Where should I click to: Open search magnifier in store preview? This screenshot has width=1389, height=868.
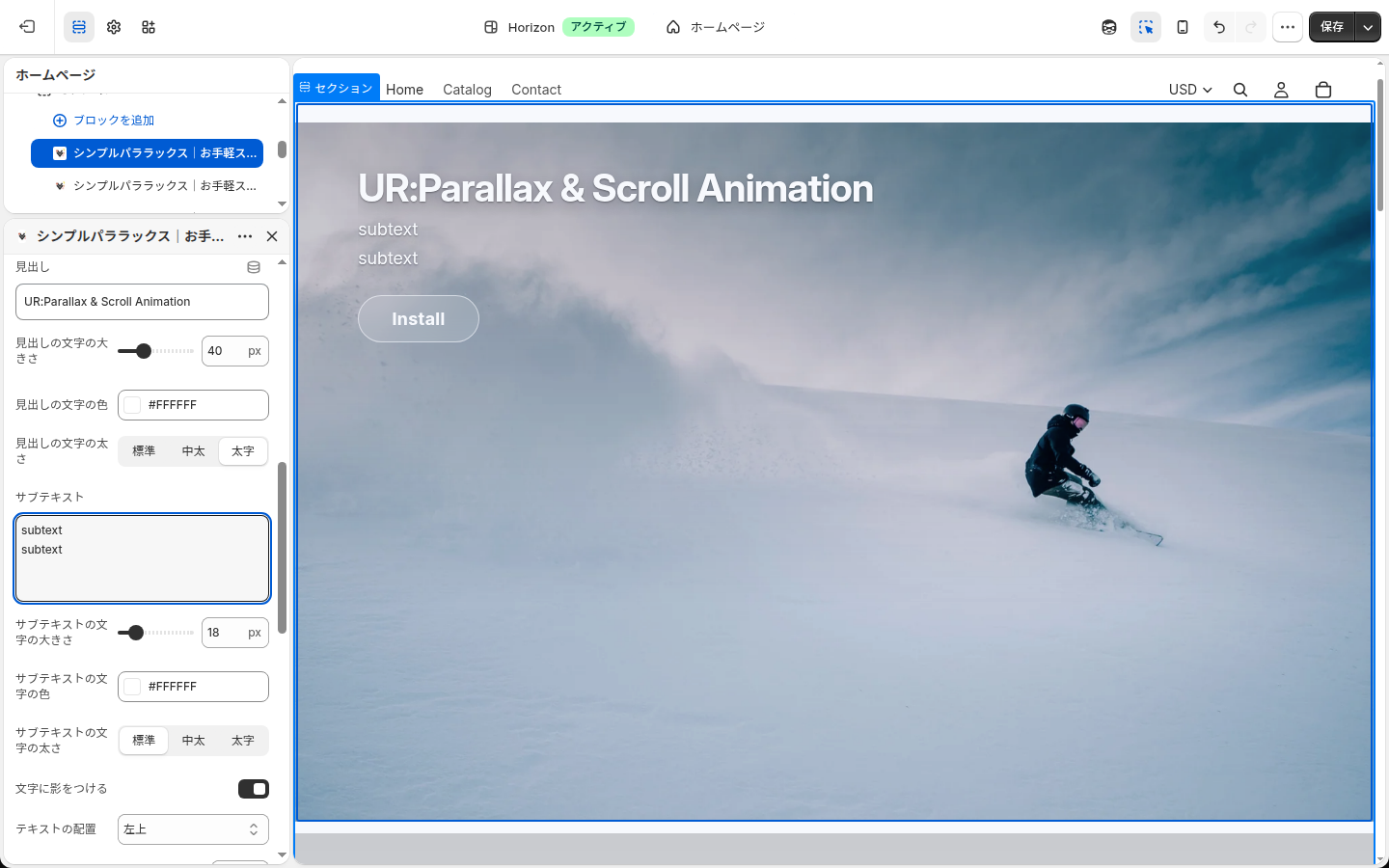click(1240, 90)
